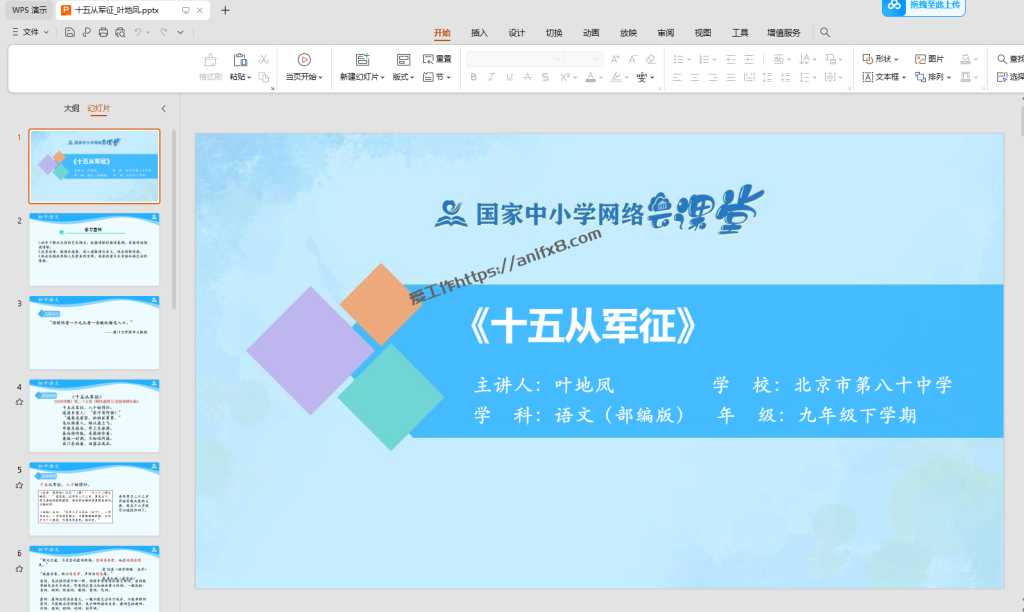This screenshot has height=612, width=1024.
Task: Expand the 版式 layout dropdown
Action: coord(403,77)
